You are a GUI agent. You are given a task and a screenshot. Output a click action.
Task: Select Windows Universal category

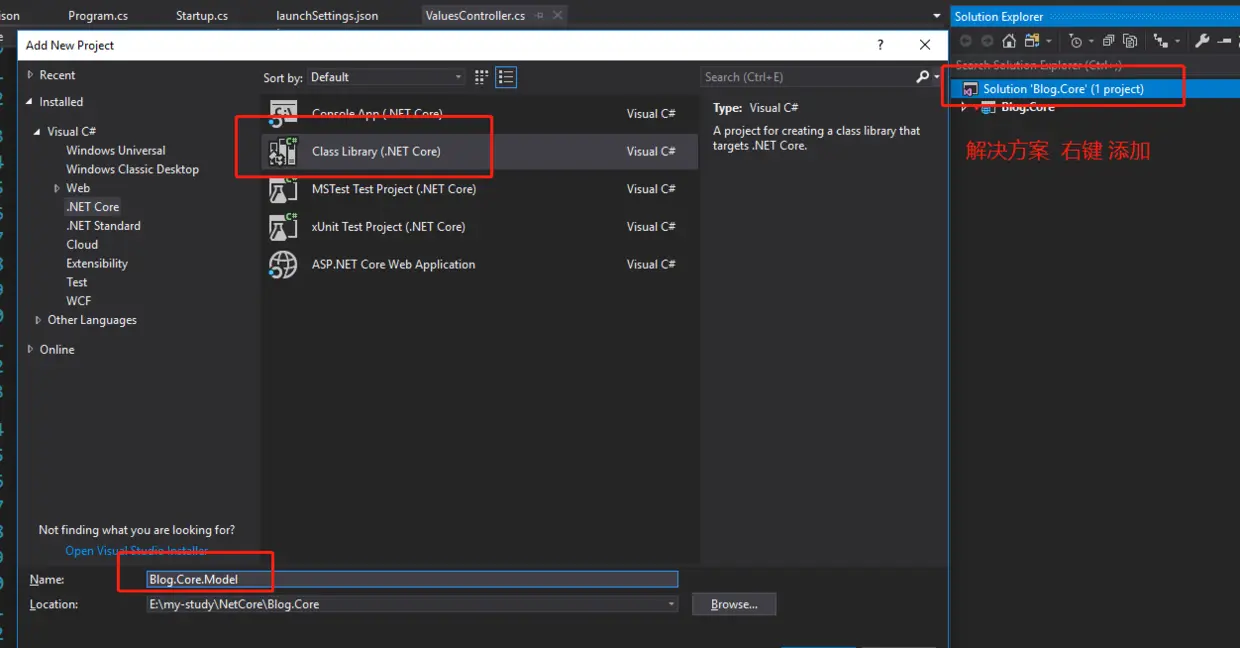click(x=116, y=150)
